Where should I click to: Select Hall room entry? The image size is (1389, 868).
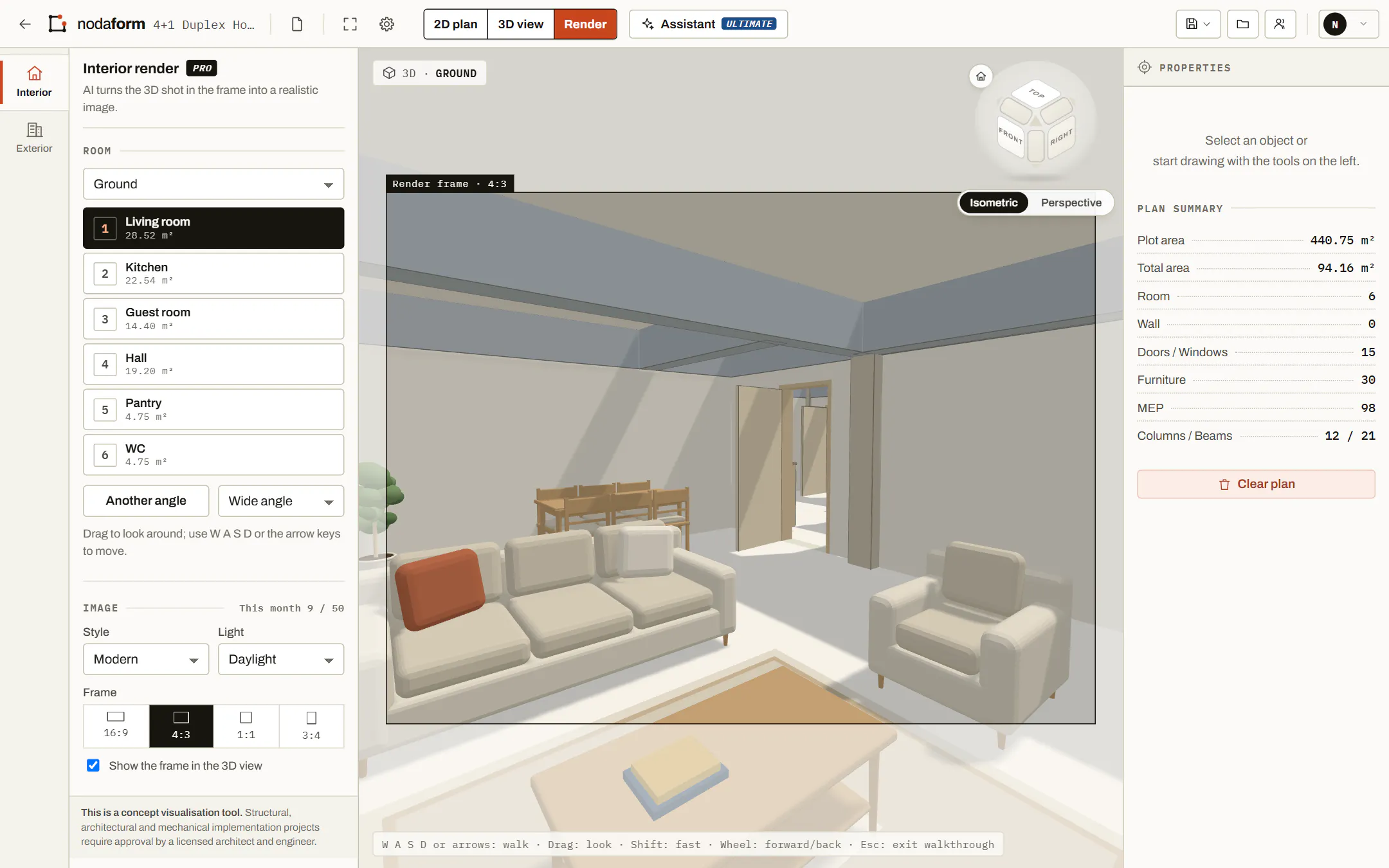click(x=213, y=364)
